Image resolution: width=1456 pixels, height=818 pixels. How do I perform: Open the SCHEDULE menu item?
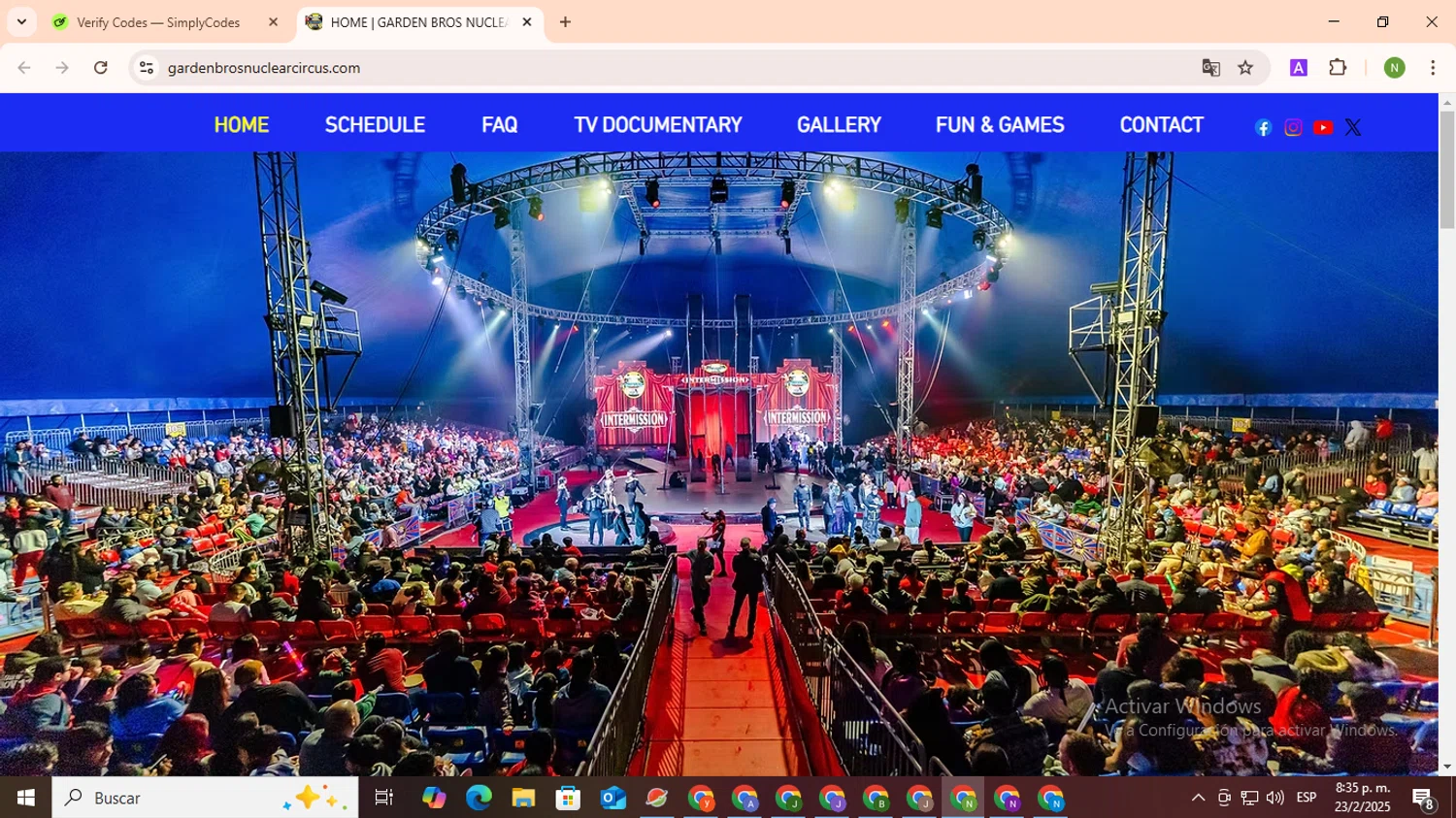375,125
